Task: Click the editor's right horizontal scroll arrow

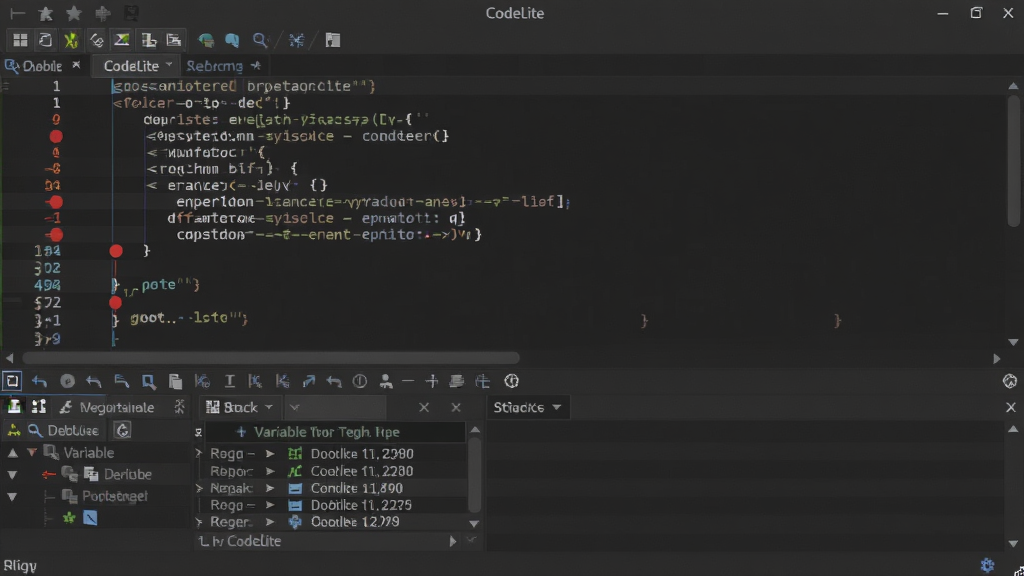Action: tap(997, 358)
